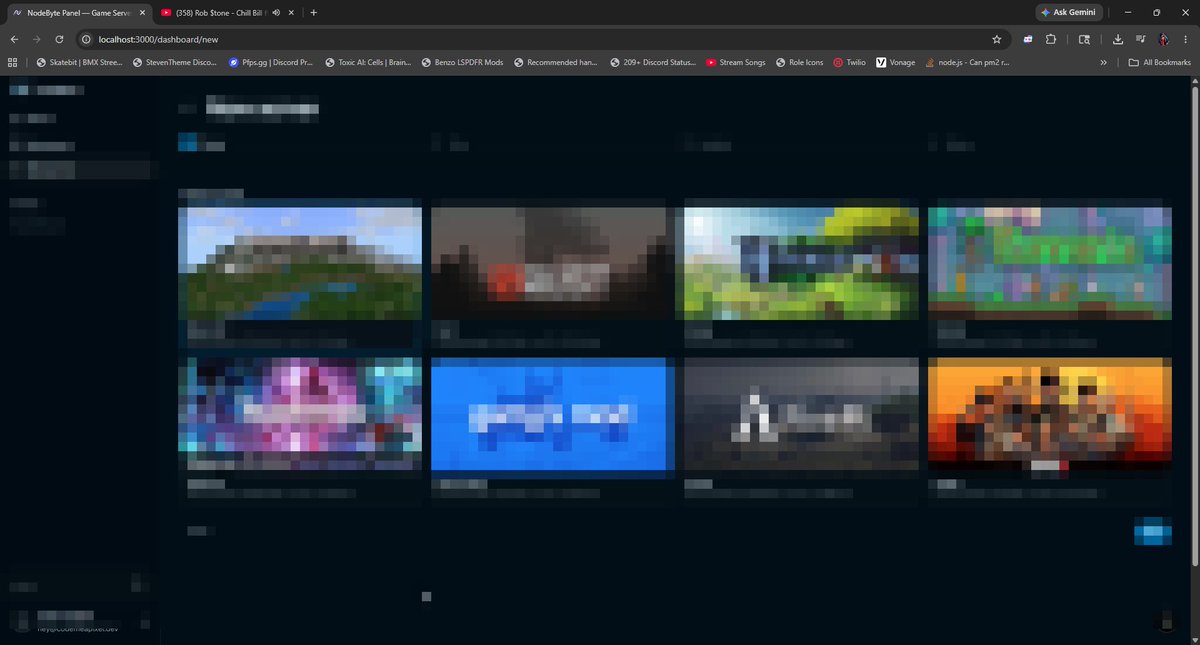This screenshot has width=1200, height=645.
Task: Close the NodeByte Panel tab
Action: 141,13
